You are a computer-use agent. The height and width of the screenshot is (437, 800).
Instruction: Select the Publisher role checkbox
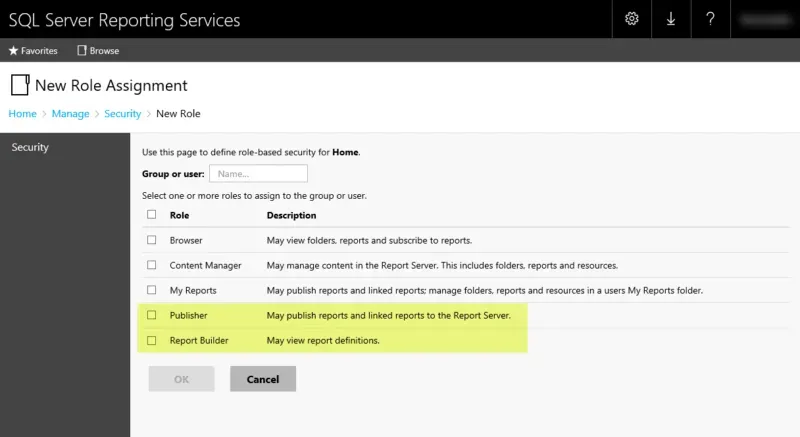pyautogui.click(x=152, y=315)
